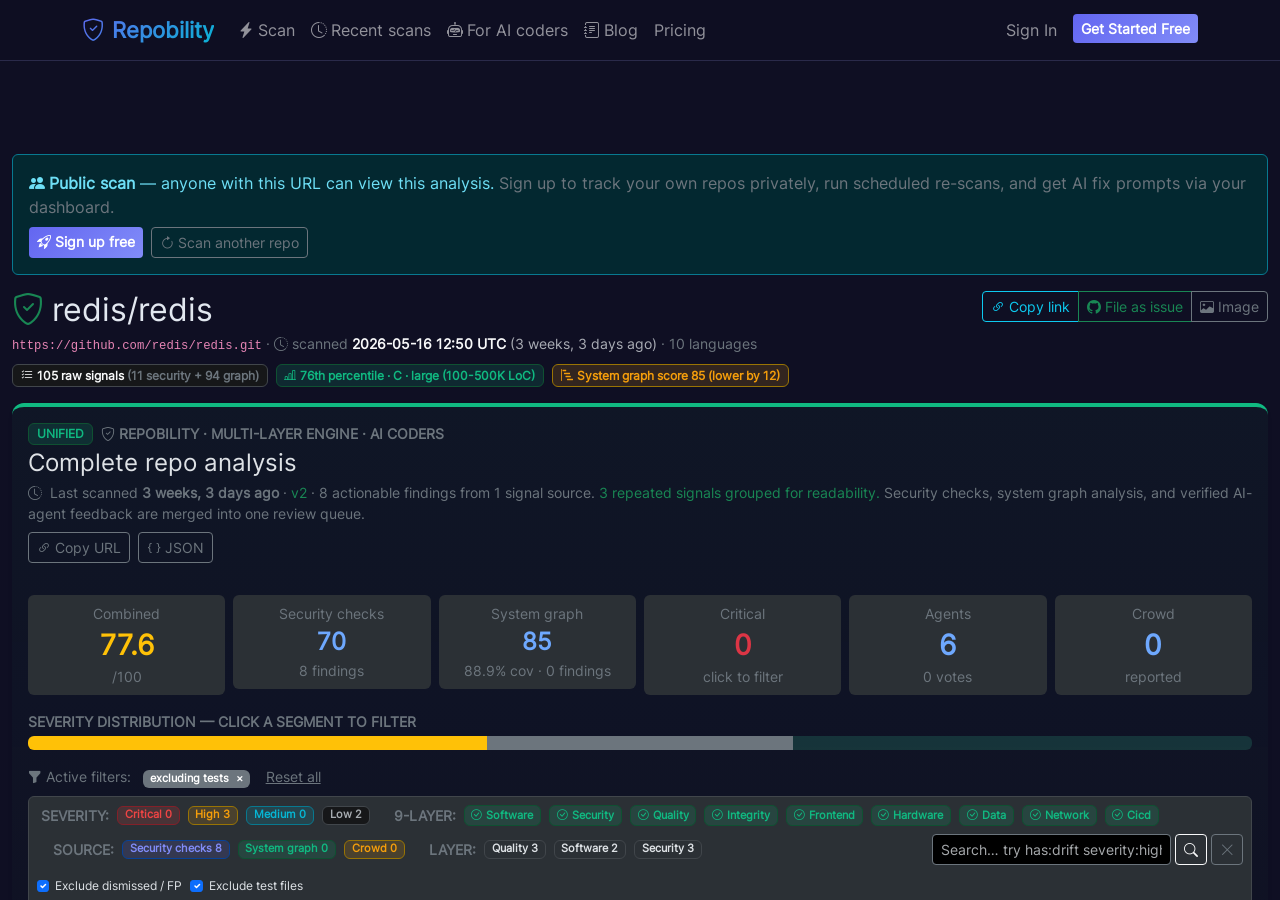Click Reset all filters
Viewport: 1280px width, 900px height.
point(293,778)
